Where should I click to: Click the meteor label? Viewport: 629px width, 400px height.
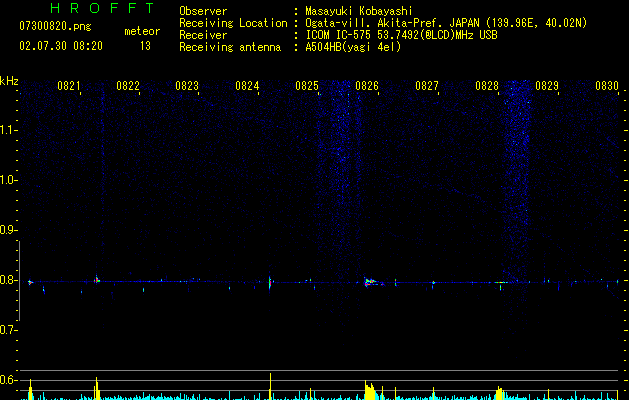point(142,31)
